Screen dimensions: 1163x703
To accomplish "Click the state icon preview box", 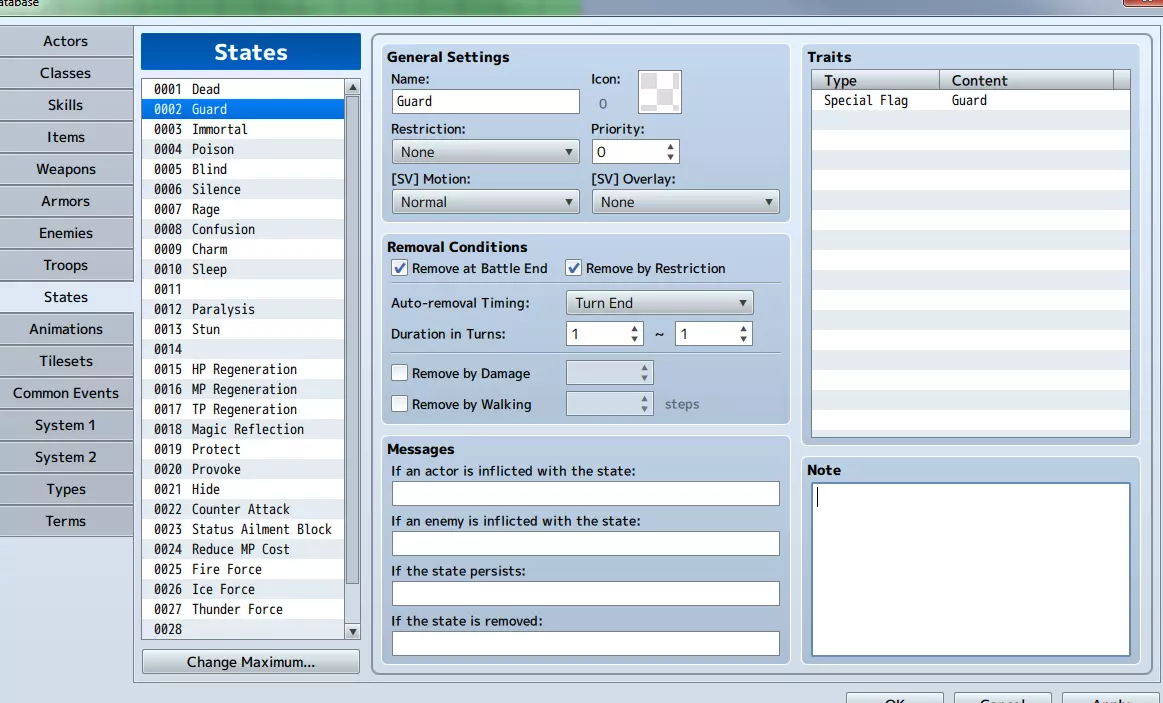I will click(x=660, y=92).
